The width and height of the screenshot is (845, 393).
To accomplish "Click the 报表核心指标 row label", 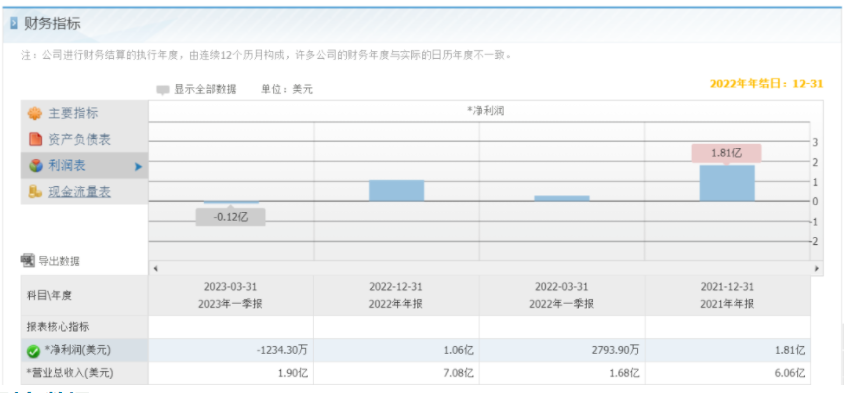I will (x=58, y=327).
